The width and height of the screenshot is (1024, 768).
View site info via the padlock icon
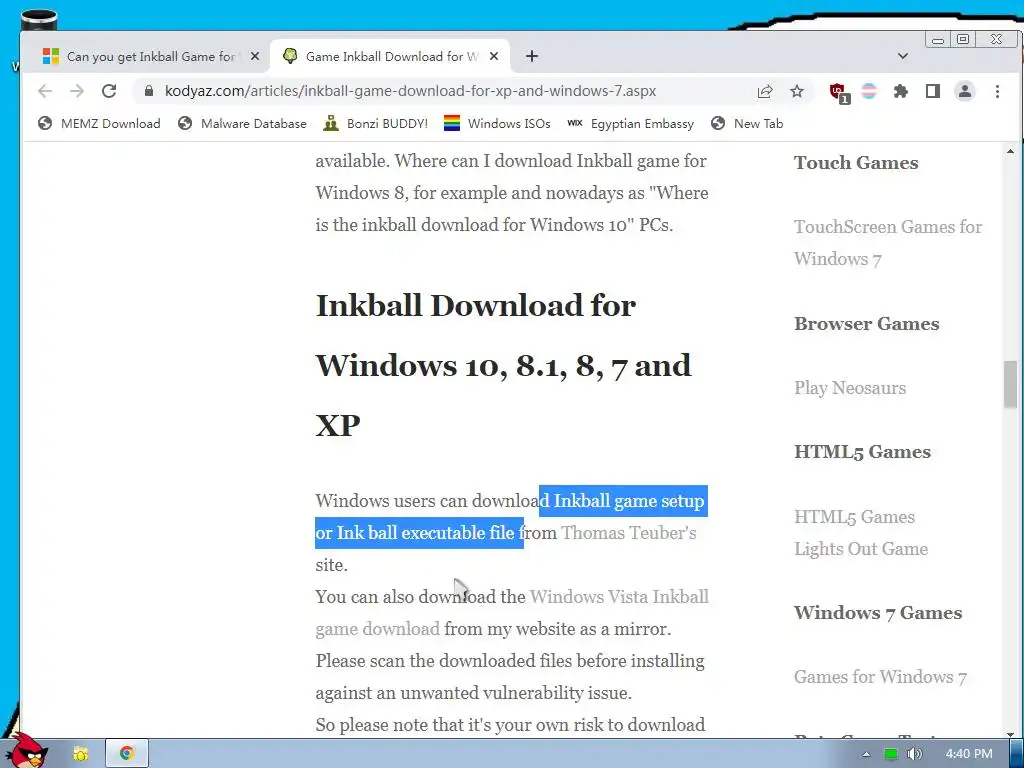[x=149, y=91]
